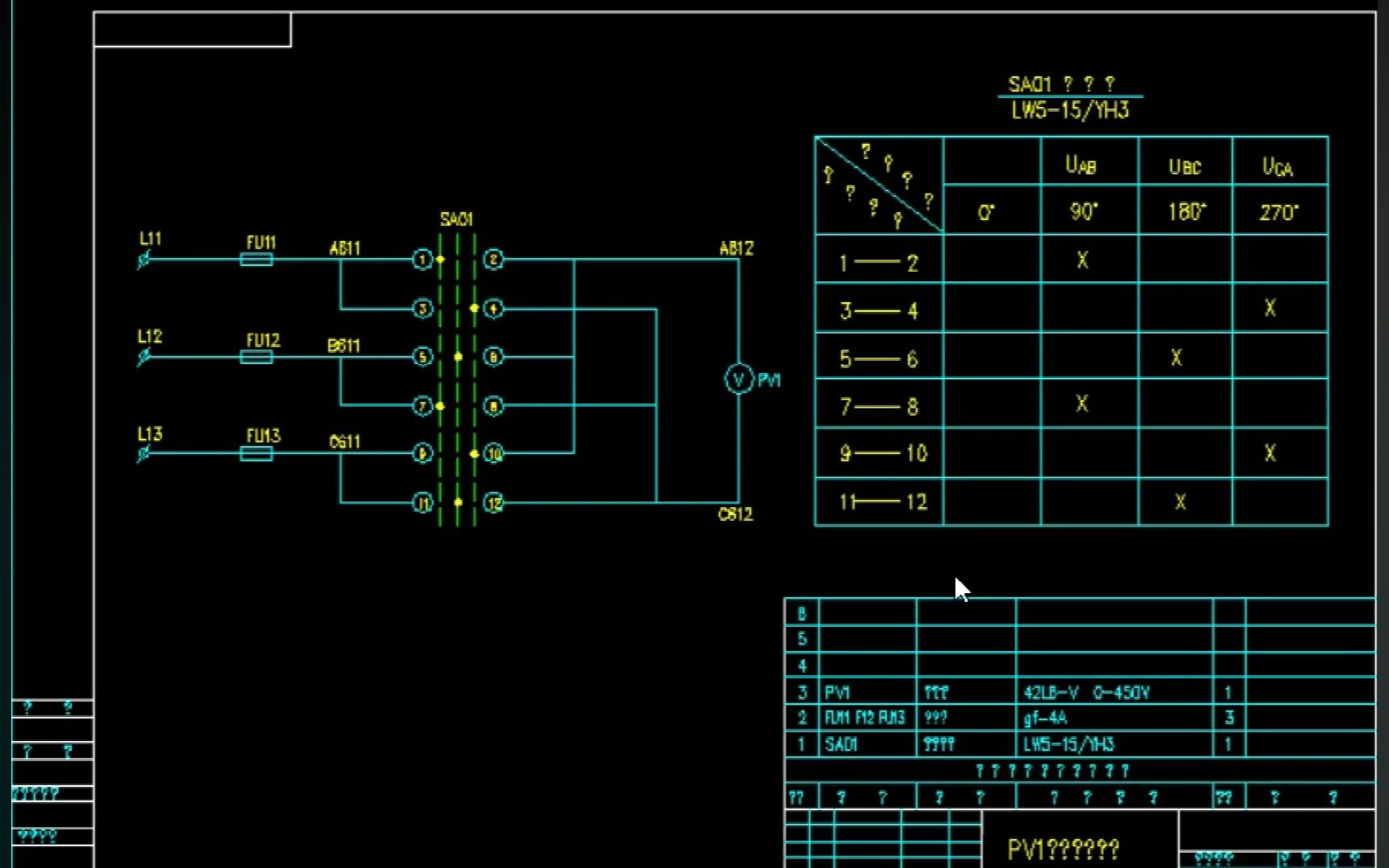The width and height of the screenshot is (1389, 868).
Task: Click switch contact terminal 6 circle
Action: click(494, 357)
